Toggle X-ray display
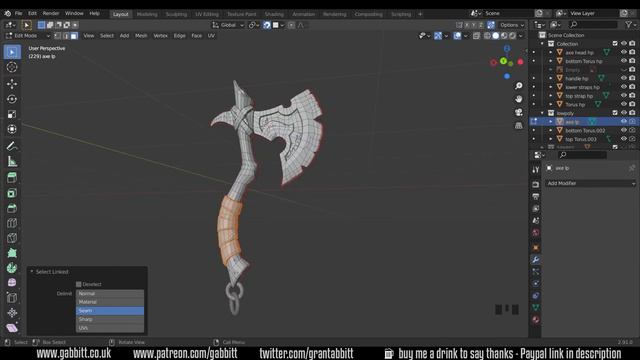Image resolution: width=640 pixels, height=360 pixels. (476, 36)
